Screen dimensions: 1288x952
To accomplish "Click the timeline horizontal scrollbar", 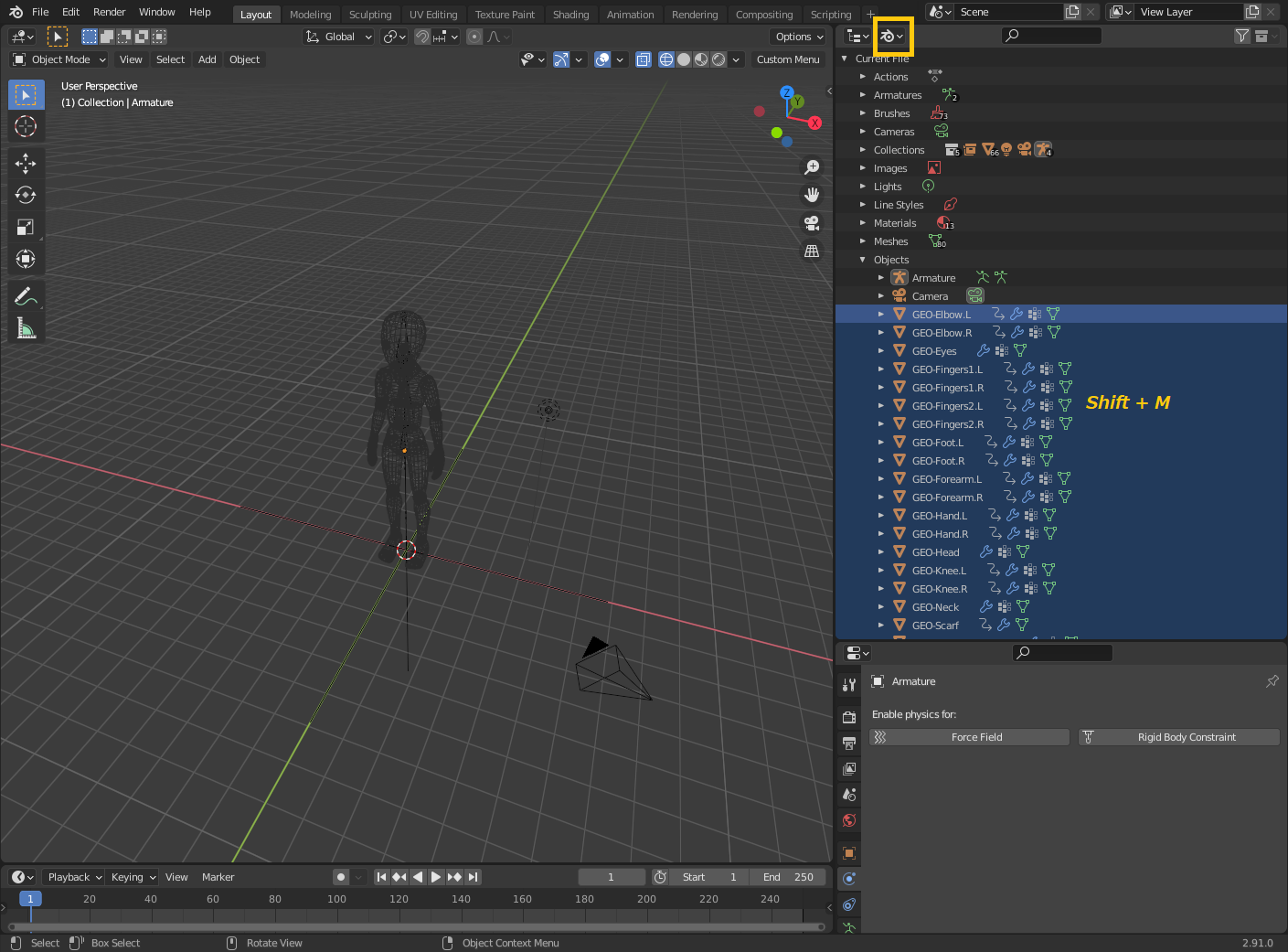I will [x=416, y=926].
